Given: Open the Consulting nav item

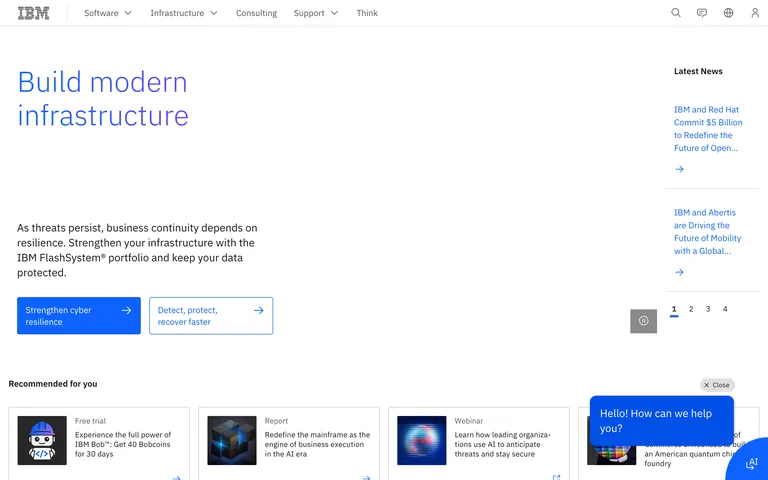Looking at the screenshot, I should coord(256,13).
